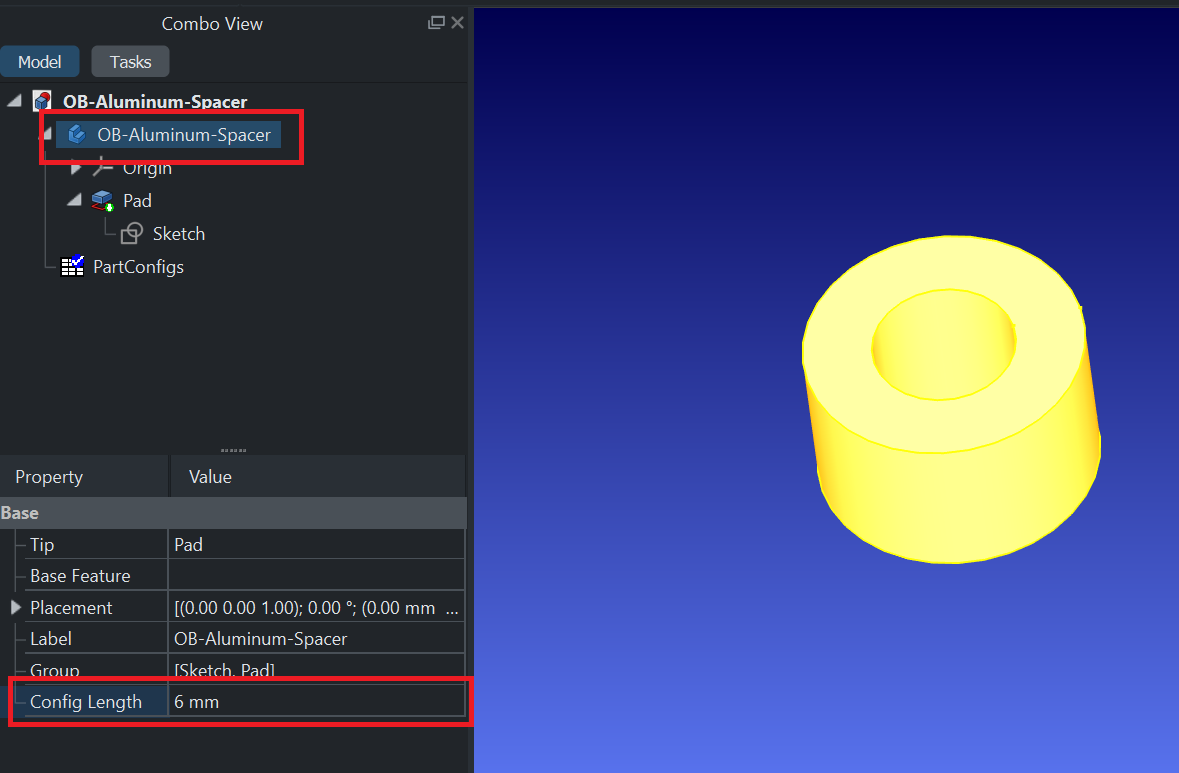Select Sketch in the model tree
This screenshot has height=773, width=1179.
coord(179,234)
